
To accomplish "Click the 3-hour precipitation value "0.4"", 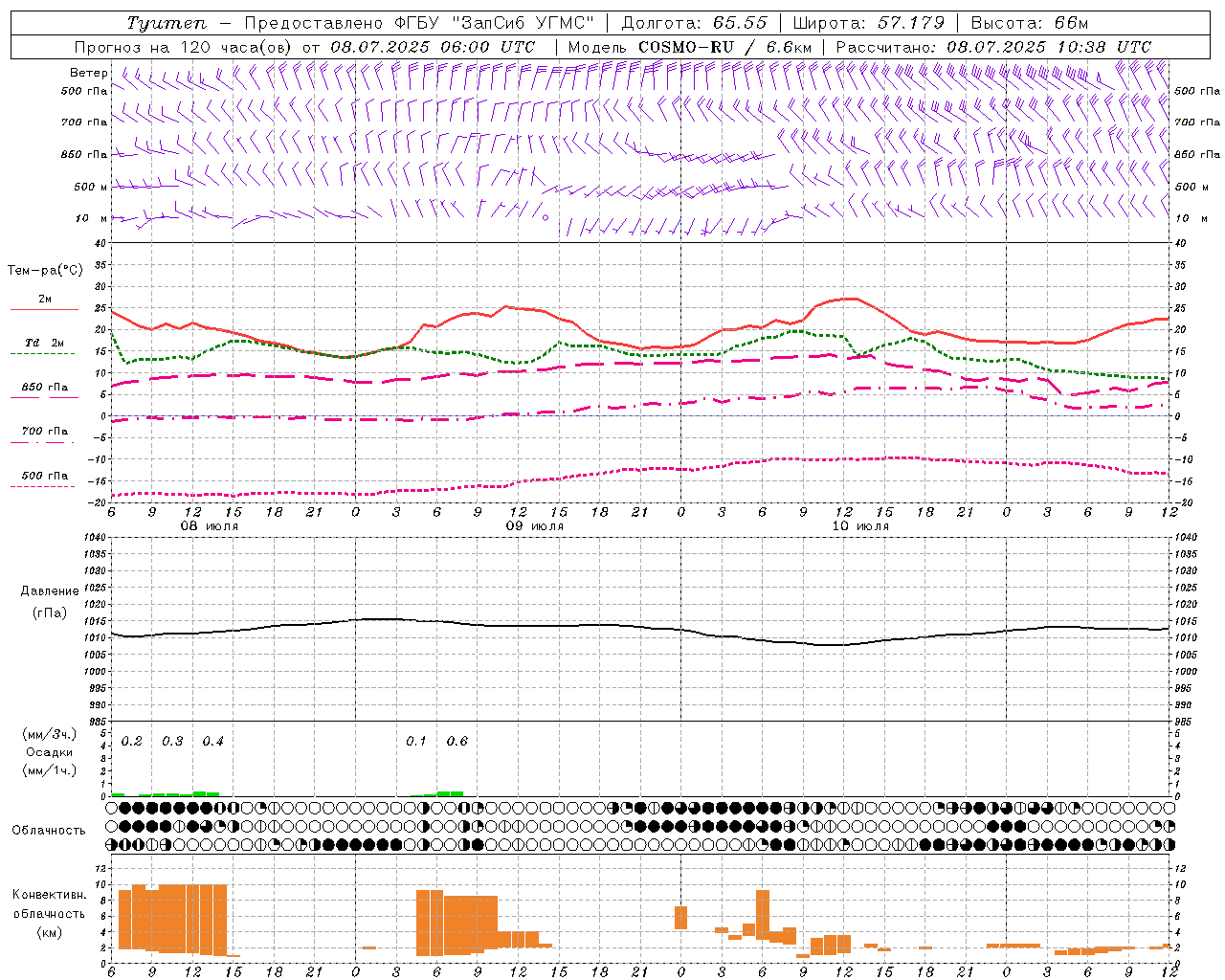I will click(212, 742).
